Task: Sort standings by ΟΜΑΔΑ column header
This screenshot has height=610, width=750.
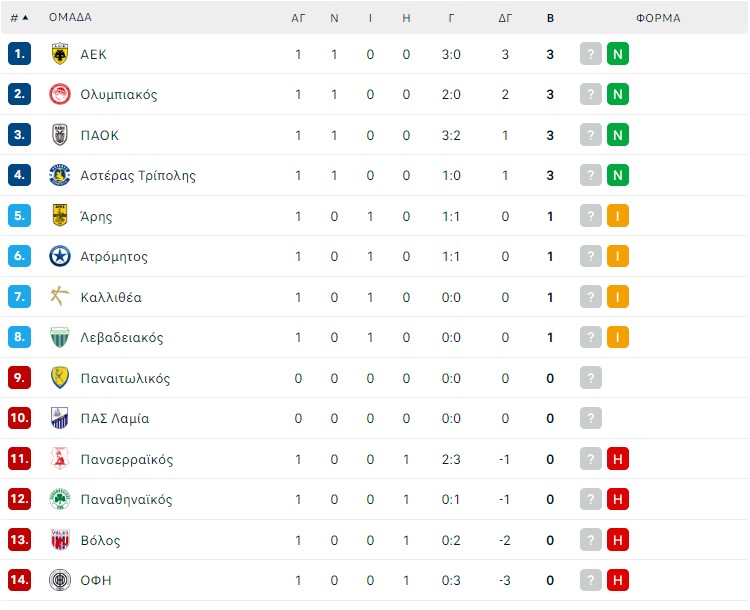Action: (70, 18)
